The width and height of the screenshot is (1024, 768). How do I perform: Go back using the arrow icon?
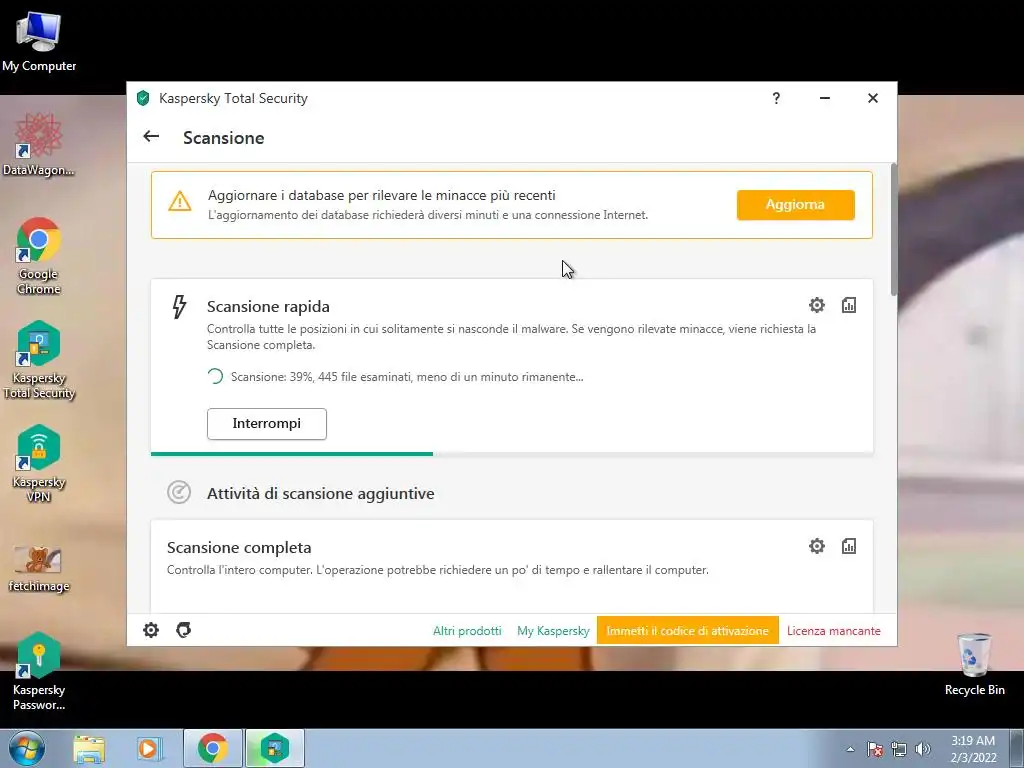pos(151,136)
